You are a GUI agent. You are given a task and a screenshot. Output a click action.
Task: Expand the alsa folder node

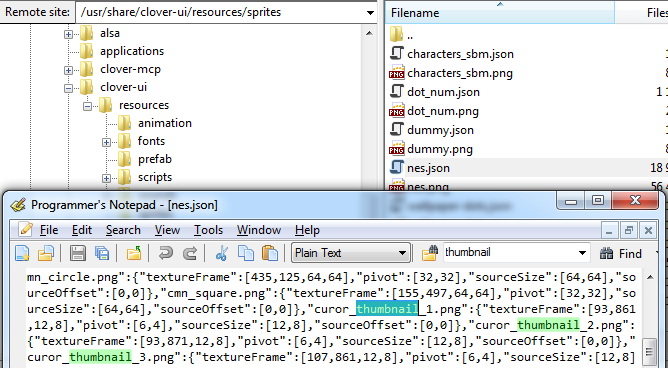click(68, 34)
